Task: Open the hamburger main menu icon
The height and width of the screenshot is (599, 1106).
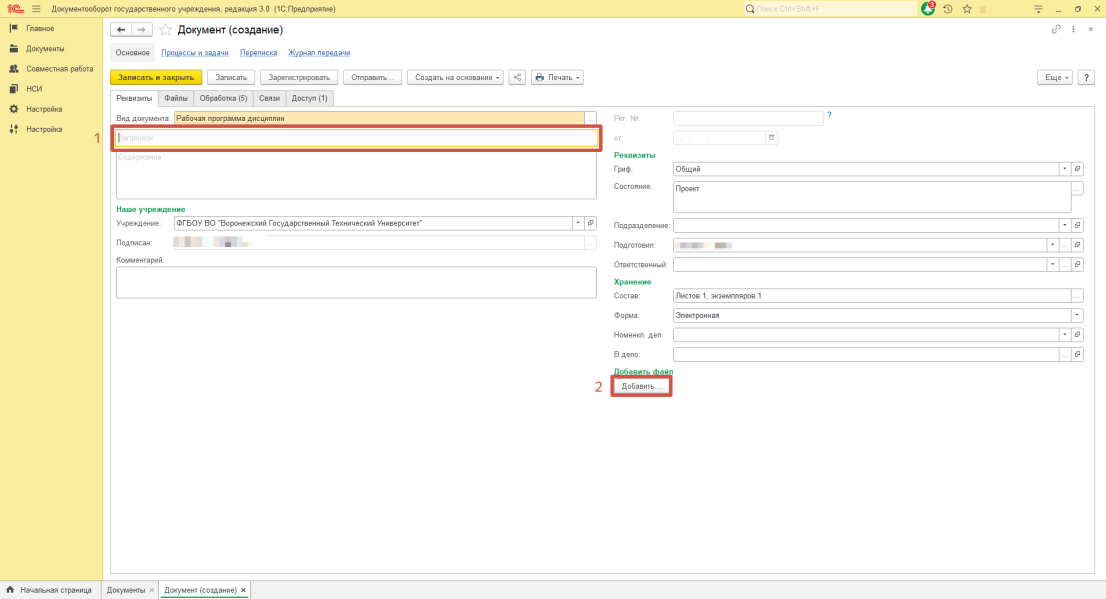Action: click(36, 8)
